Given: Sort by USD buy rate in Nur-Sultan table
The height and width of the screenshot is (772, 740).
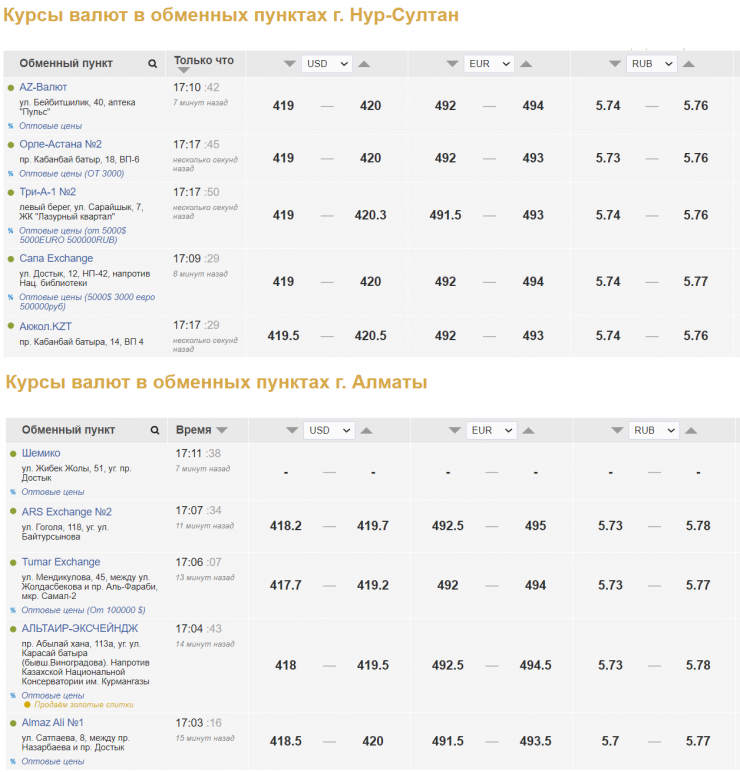Looking at the screenshot, I should 289,64.
